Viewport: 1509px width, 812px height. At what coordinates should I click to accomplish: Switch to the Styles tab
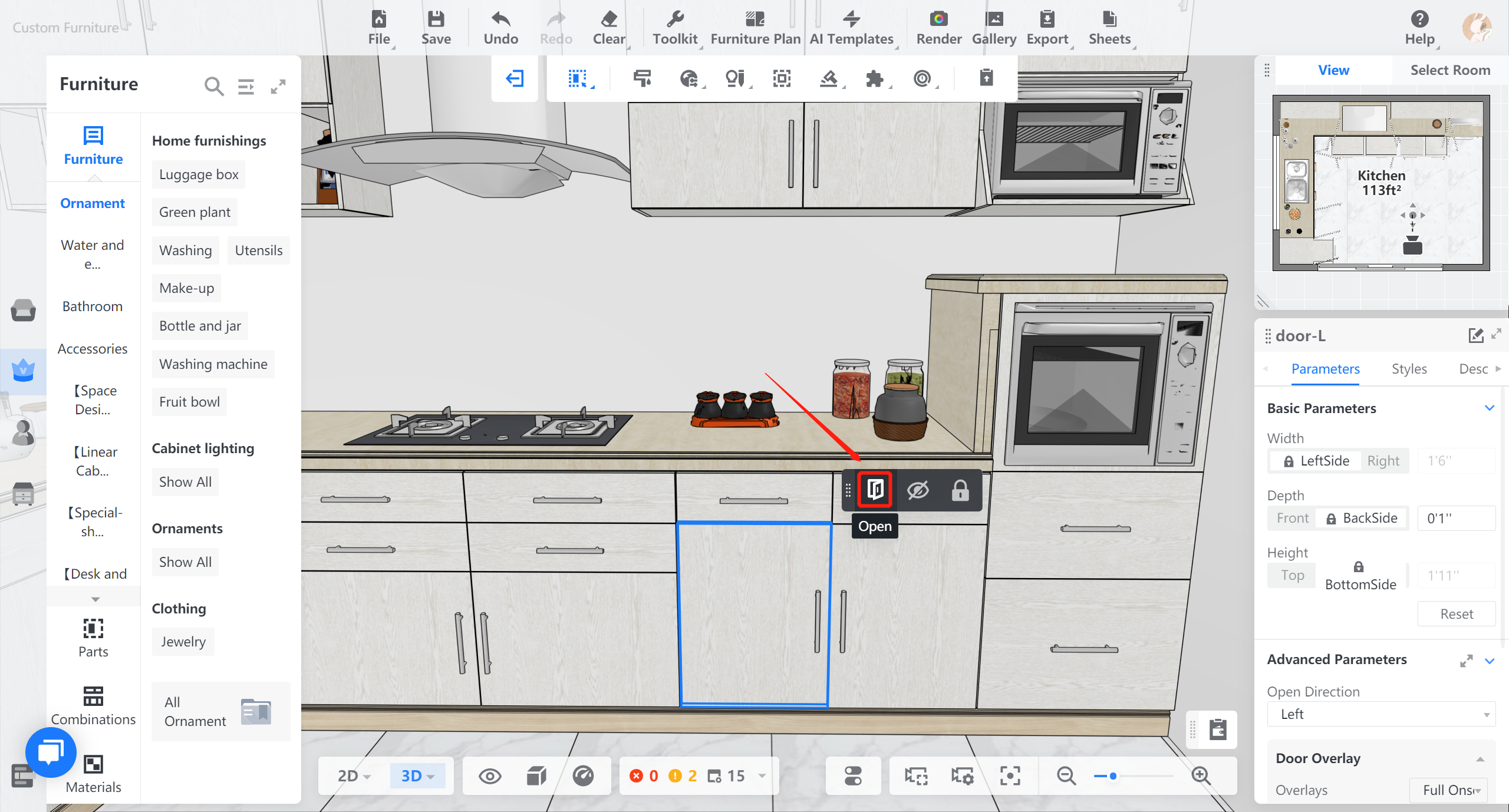(1409, 369)
